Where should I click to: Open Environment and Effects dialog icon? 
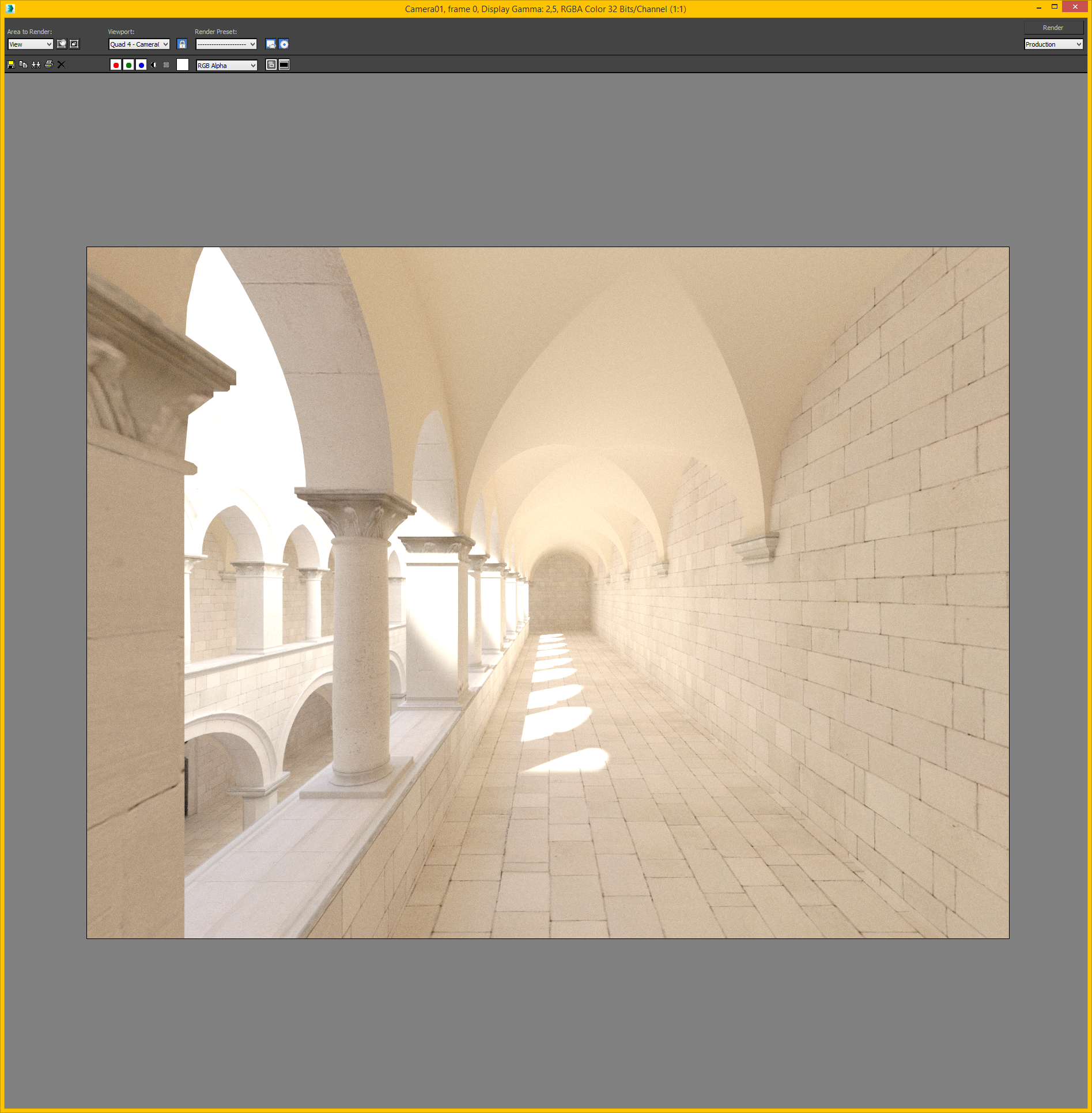284,44
